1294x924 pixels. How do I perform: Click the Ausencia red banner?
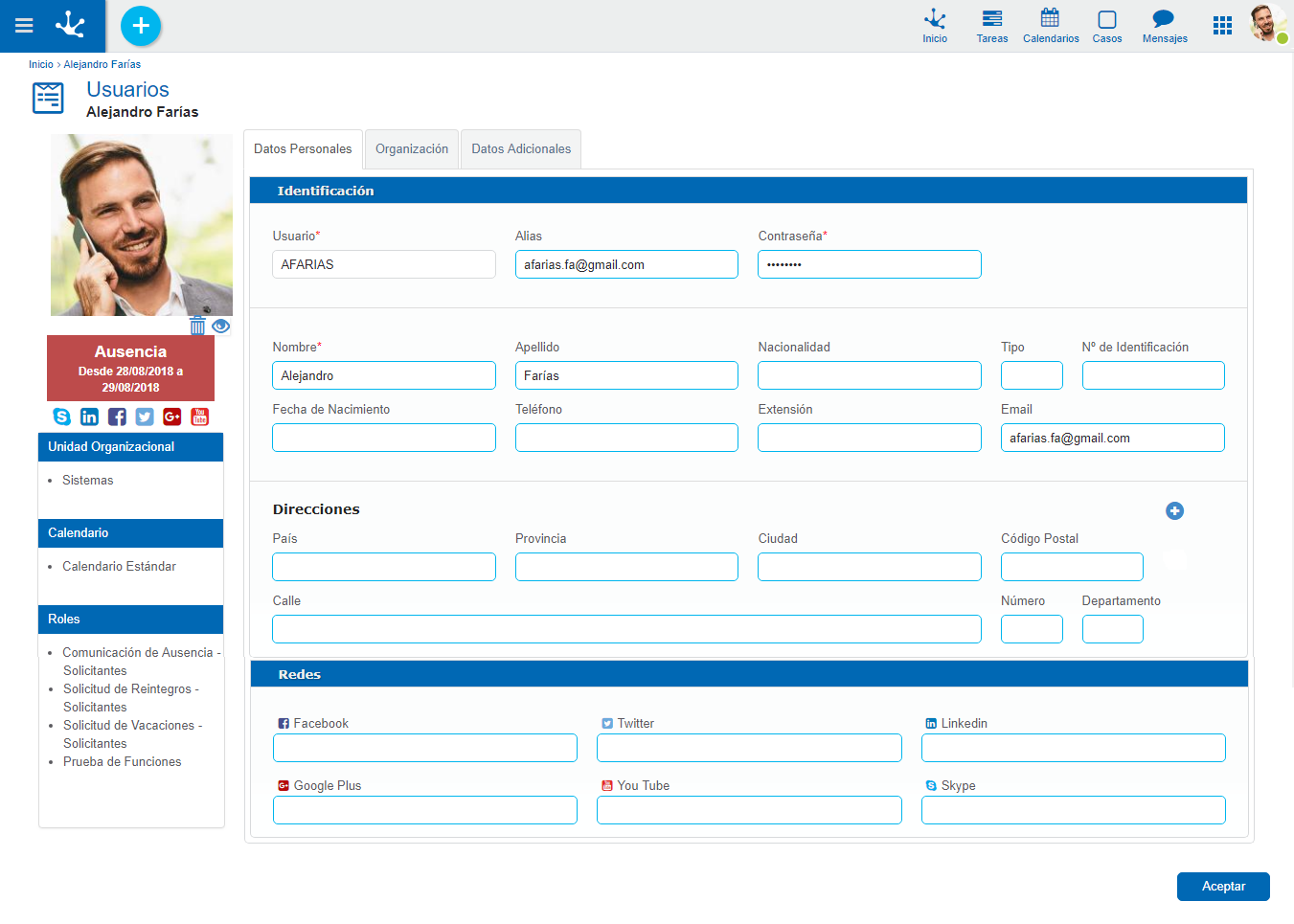tap(130, 368)
